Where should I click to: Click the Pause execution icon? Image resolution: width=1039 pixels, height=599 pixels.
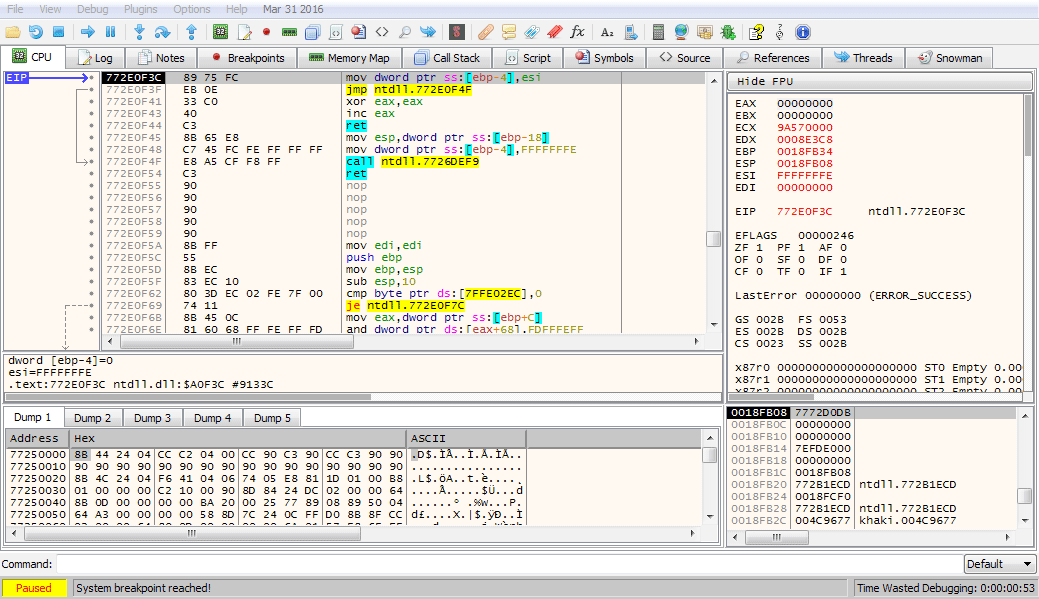[x=110, y=32]
